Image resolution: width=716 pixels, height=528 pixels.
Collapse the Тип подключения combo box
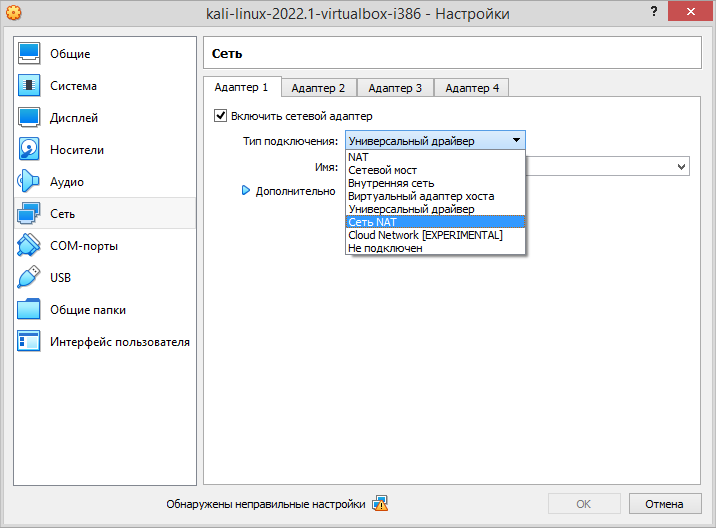436,140
